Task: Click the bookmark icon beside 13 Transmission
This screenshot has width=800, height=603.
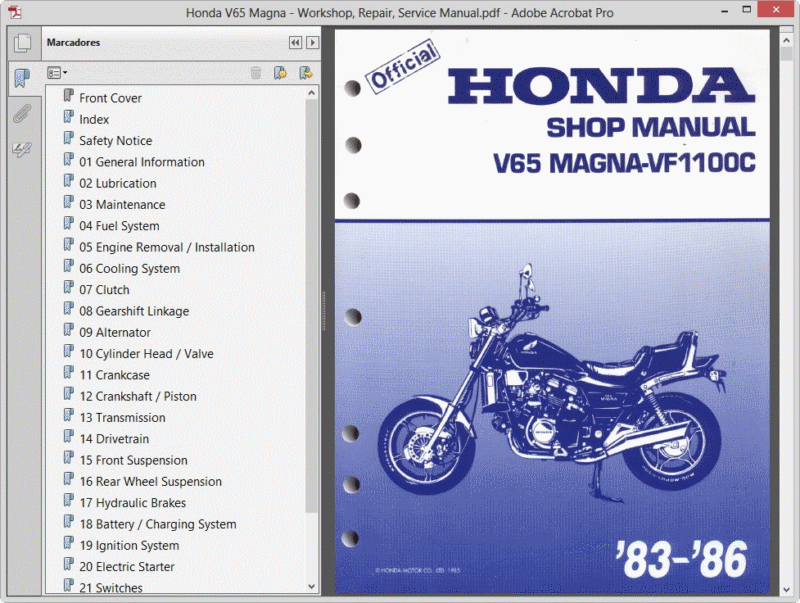Action: 68,415
